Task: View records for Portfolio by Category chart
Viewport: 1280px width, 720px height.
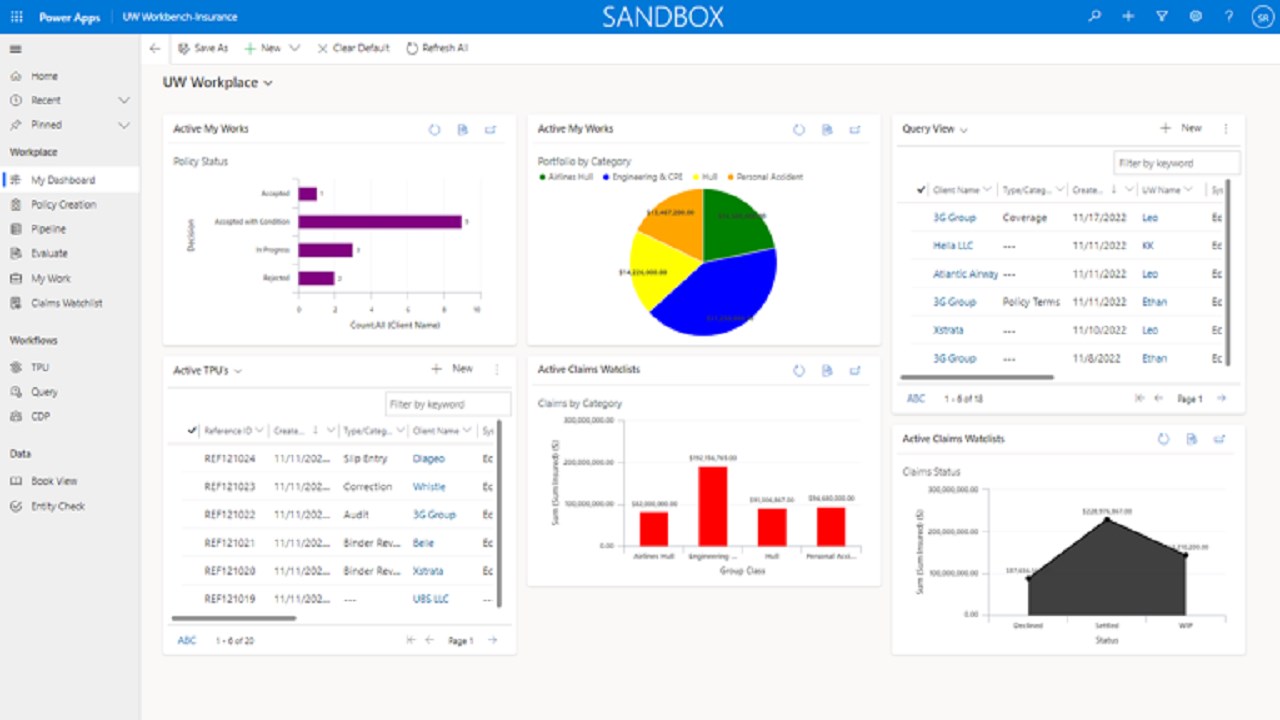Action: click(x=827, y=130)
